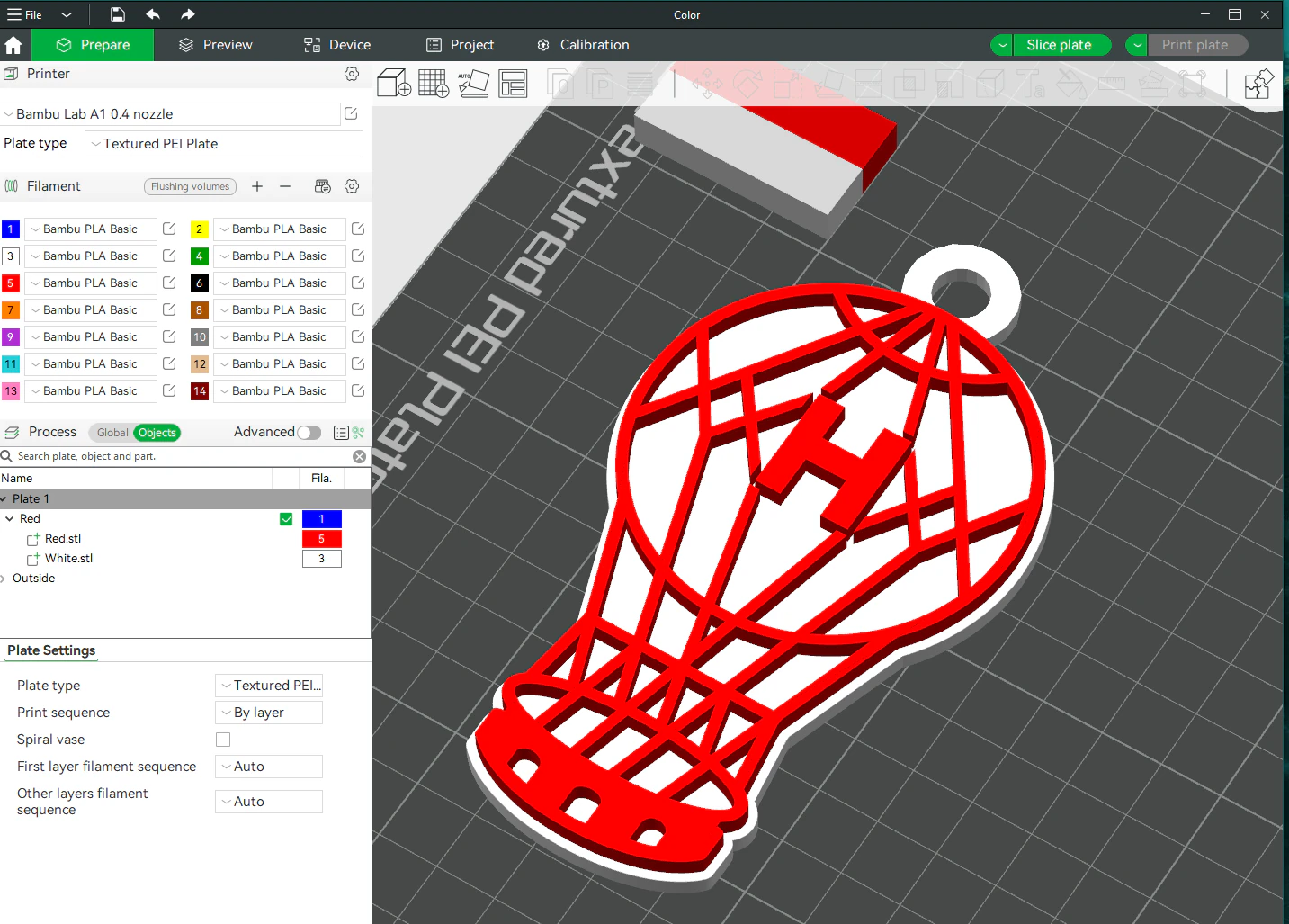Click the filament 1 blue color swatch
1289x924 pixels.
(x=11, y=229)
